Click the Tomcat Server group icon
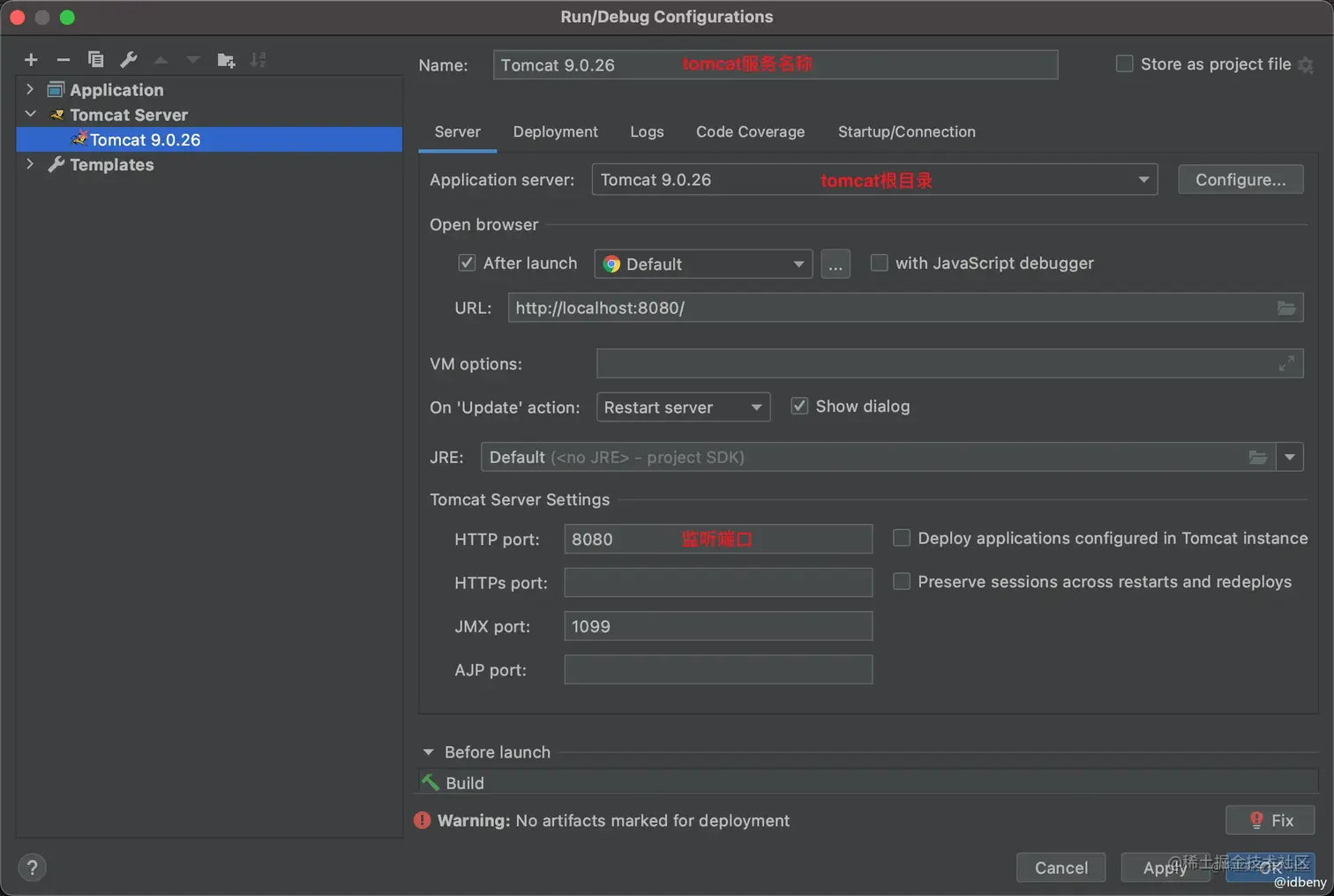 point(56,115)
